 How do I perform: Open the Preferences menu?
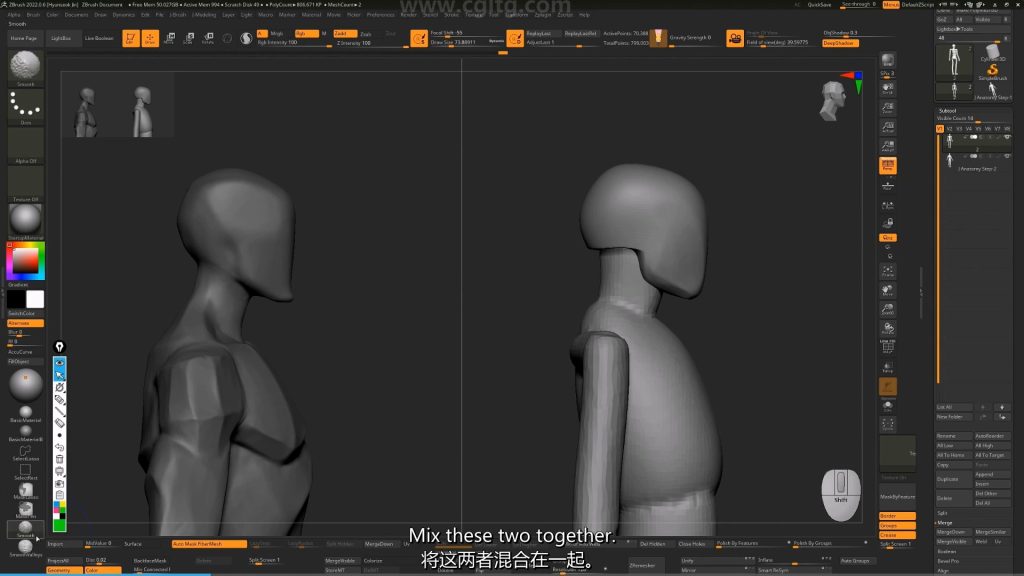pos(380,14)
